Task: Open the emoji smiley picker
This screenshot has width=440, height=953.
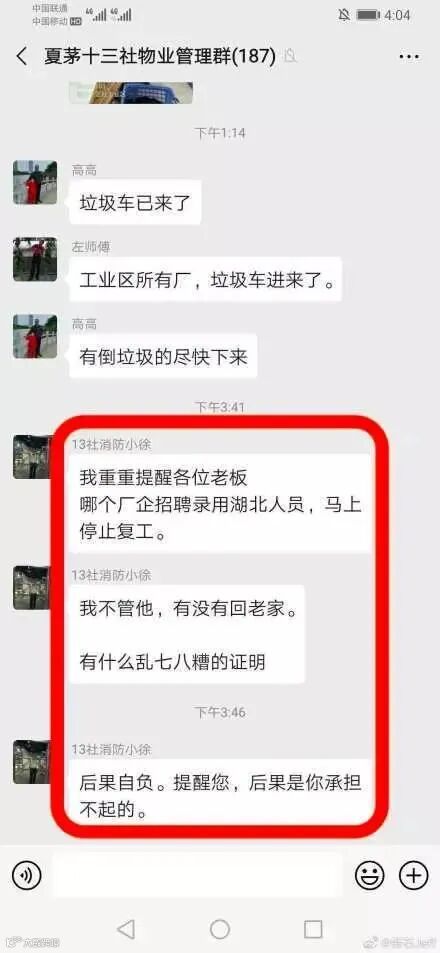Action: tap(370, 876)
